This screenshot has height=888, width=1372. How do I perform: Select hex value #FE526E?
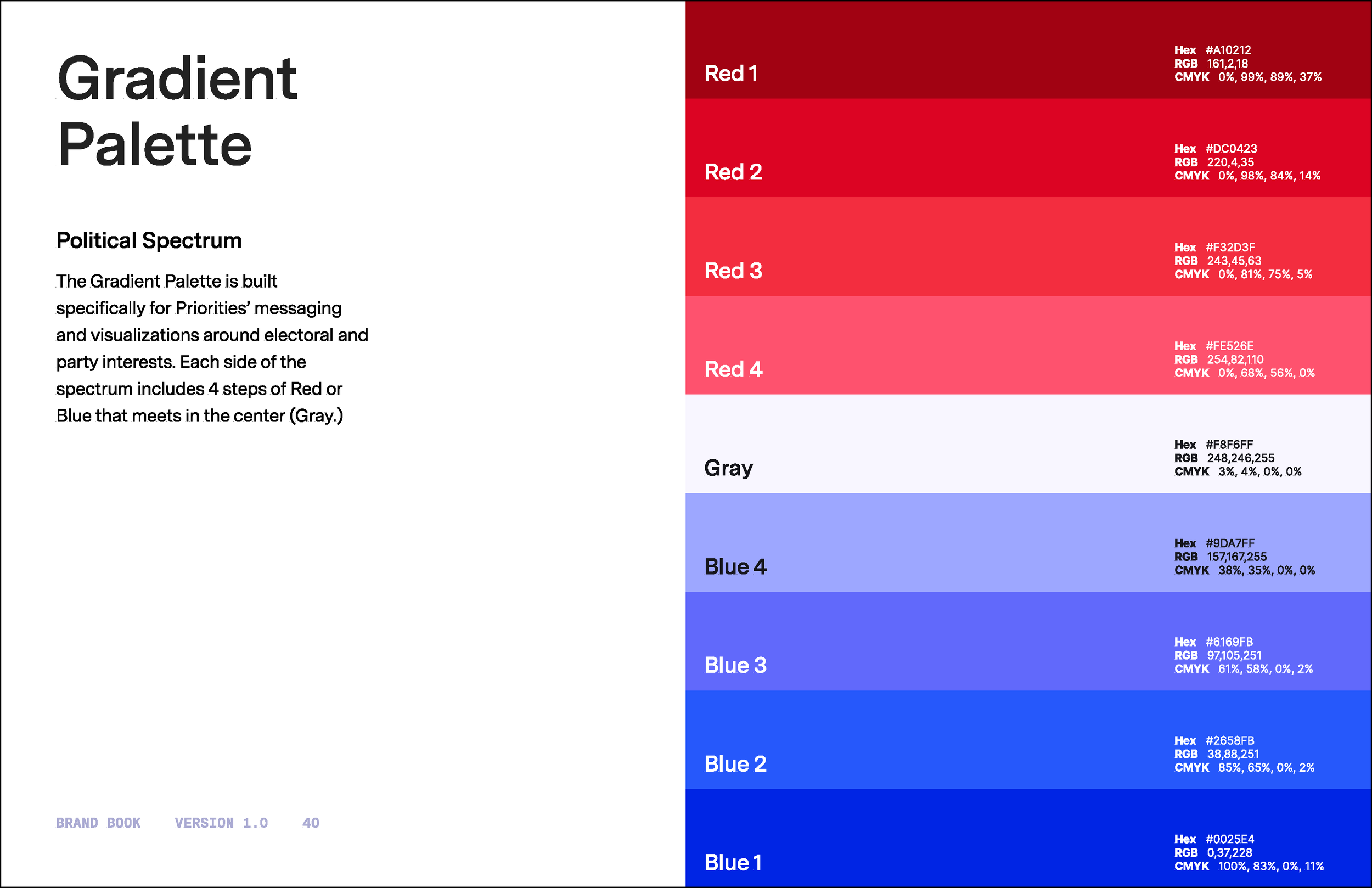(1230, 346)
